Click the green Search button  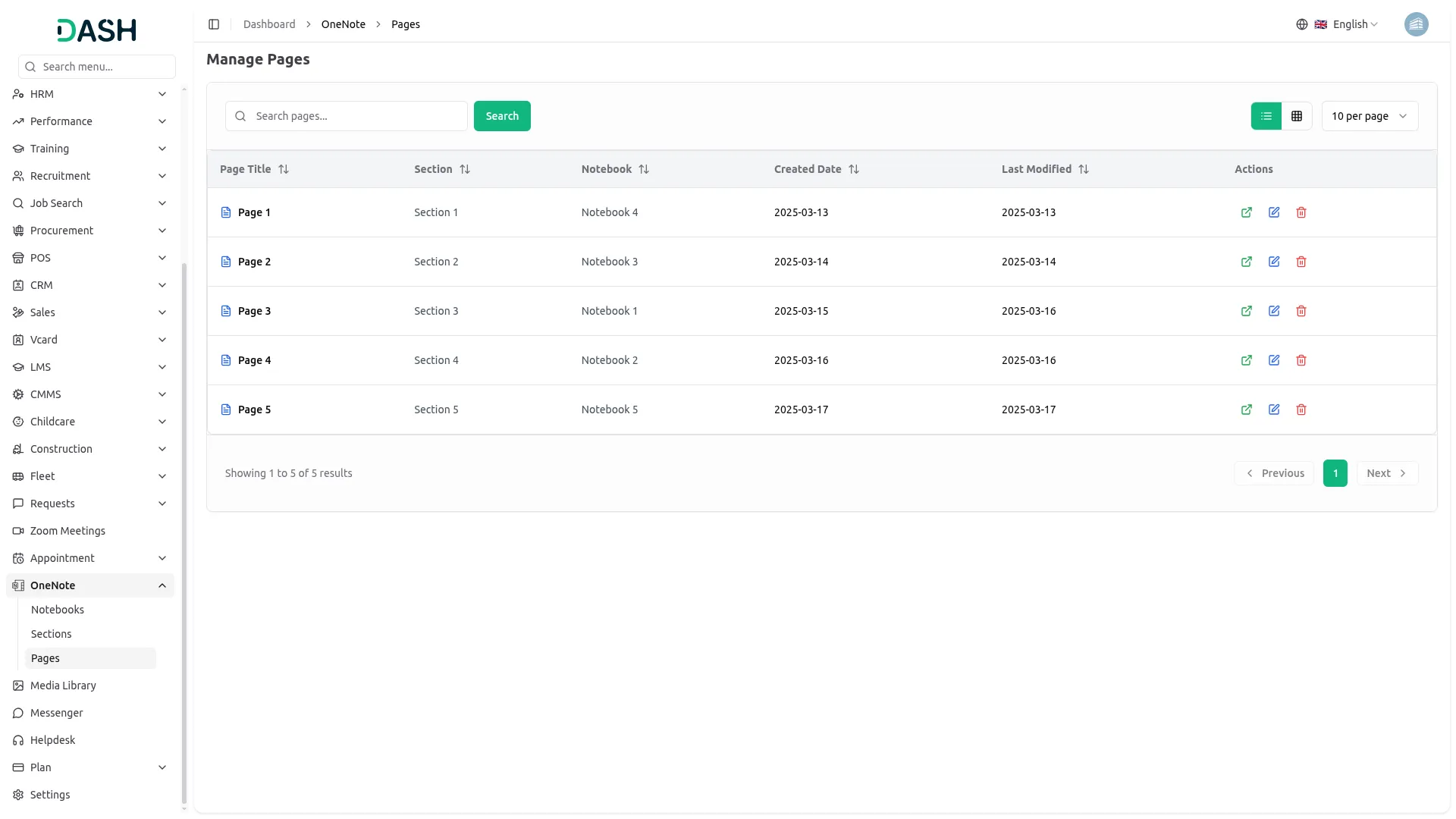pos(502,116)
